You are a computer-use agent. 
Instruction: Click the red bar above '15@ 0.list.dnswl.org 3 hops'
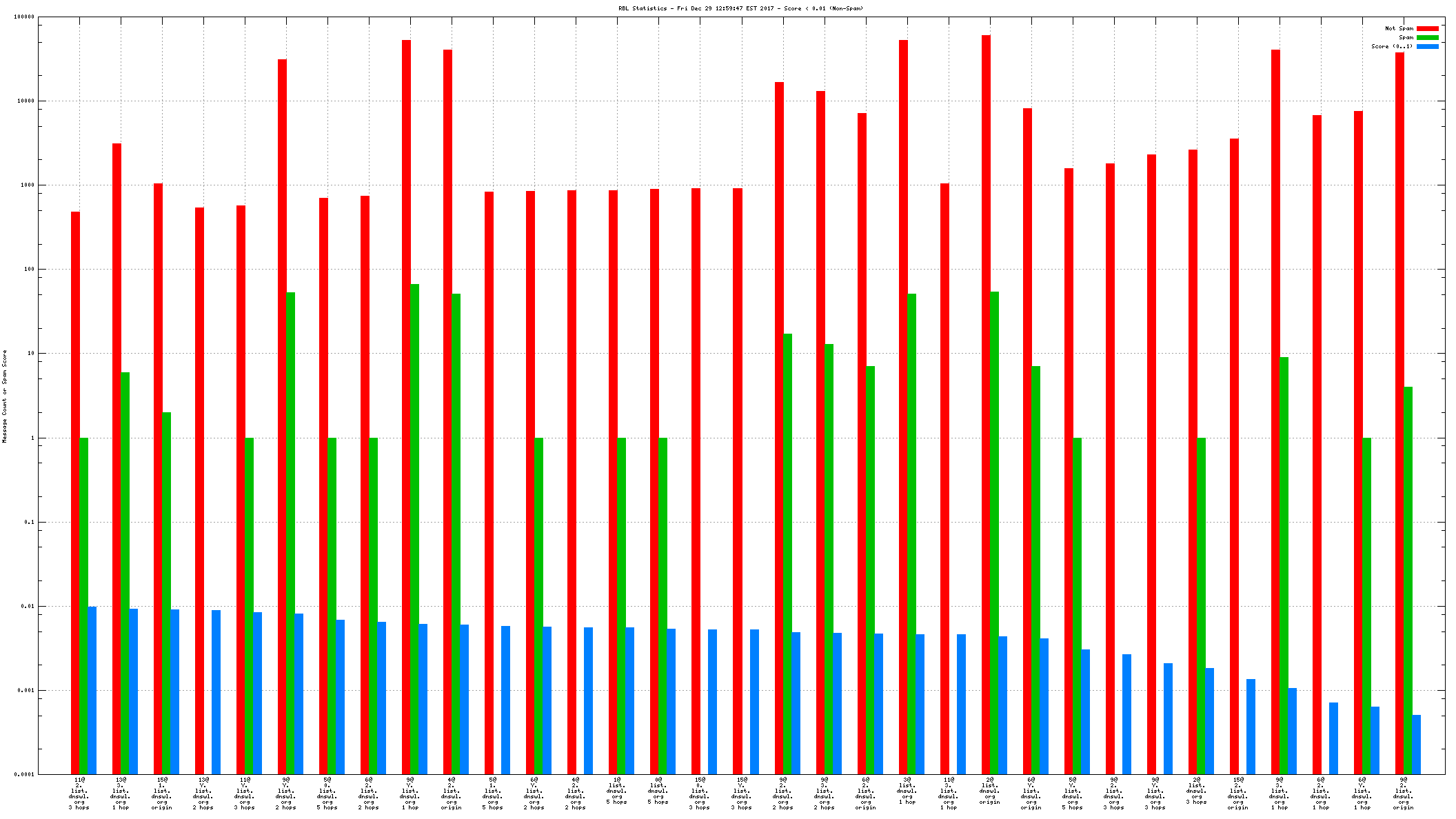[x=696, y=483]
